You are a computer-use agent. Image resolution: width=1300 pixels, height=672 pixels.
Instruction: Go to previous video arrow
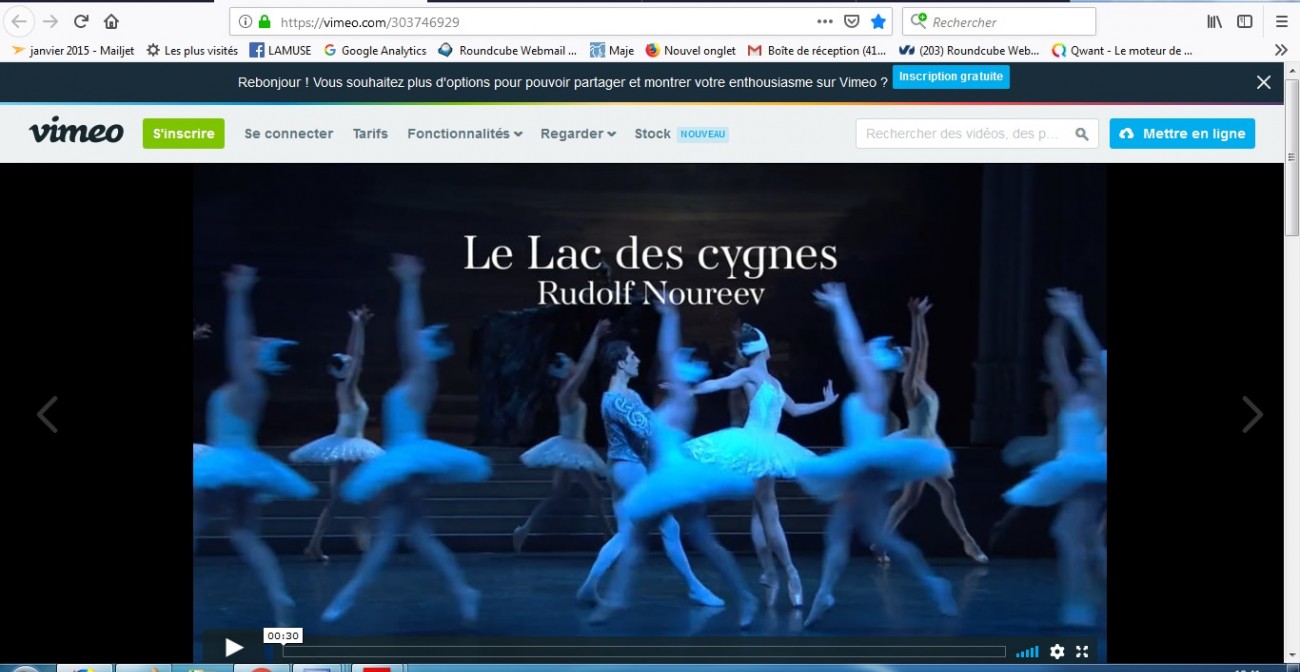(47, 414)
